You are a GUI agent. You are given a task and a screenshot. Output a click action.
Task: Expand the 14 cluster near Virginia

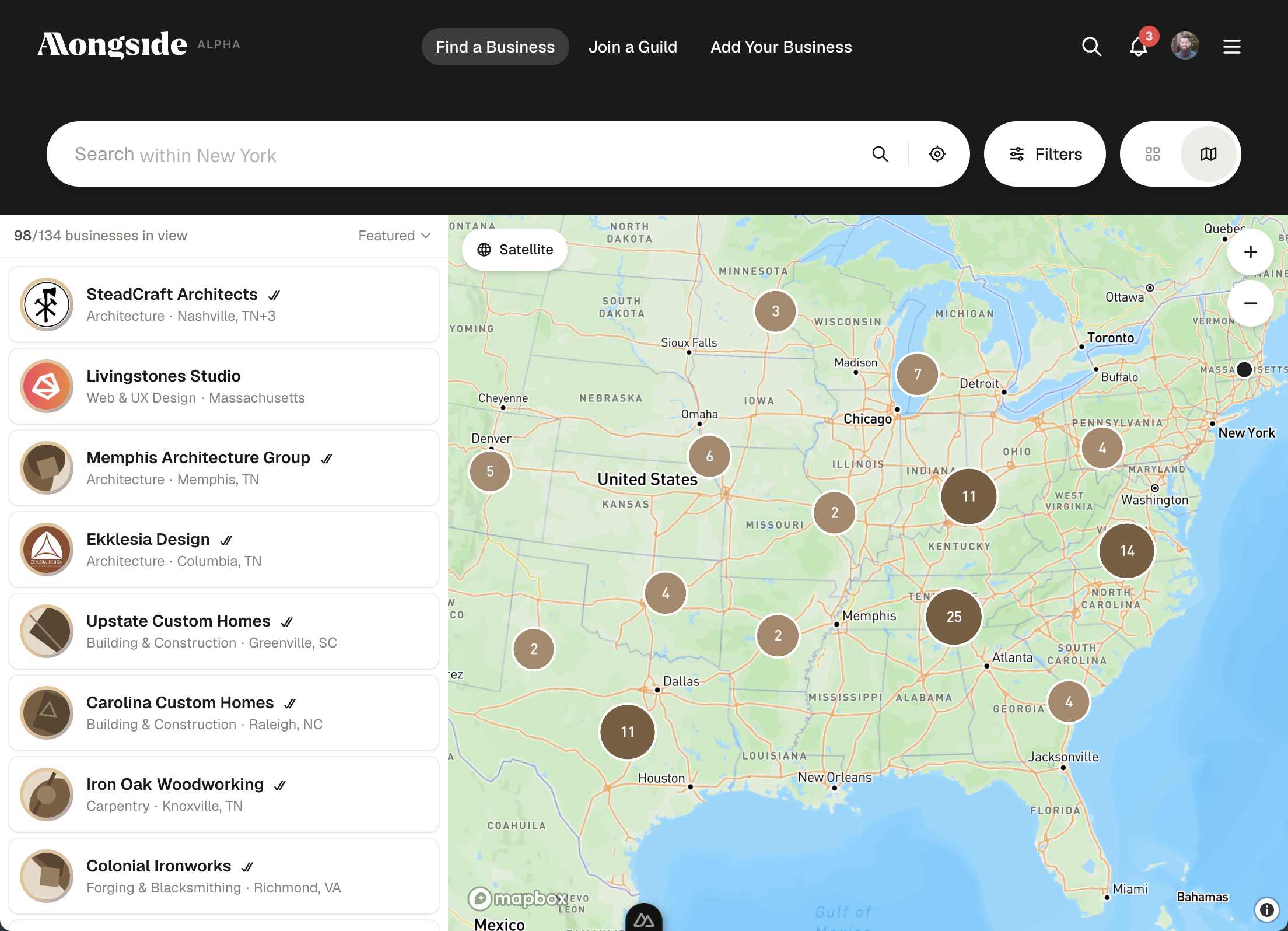click(1127, 551)
